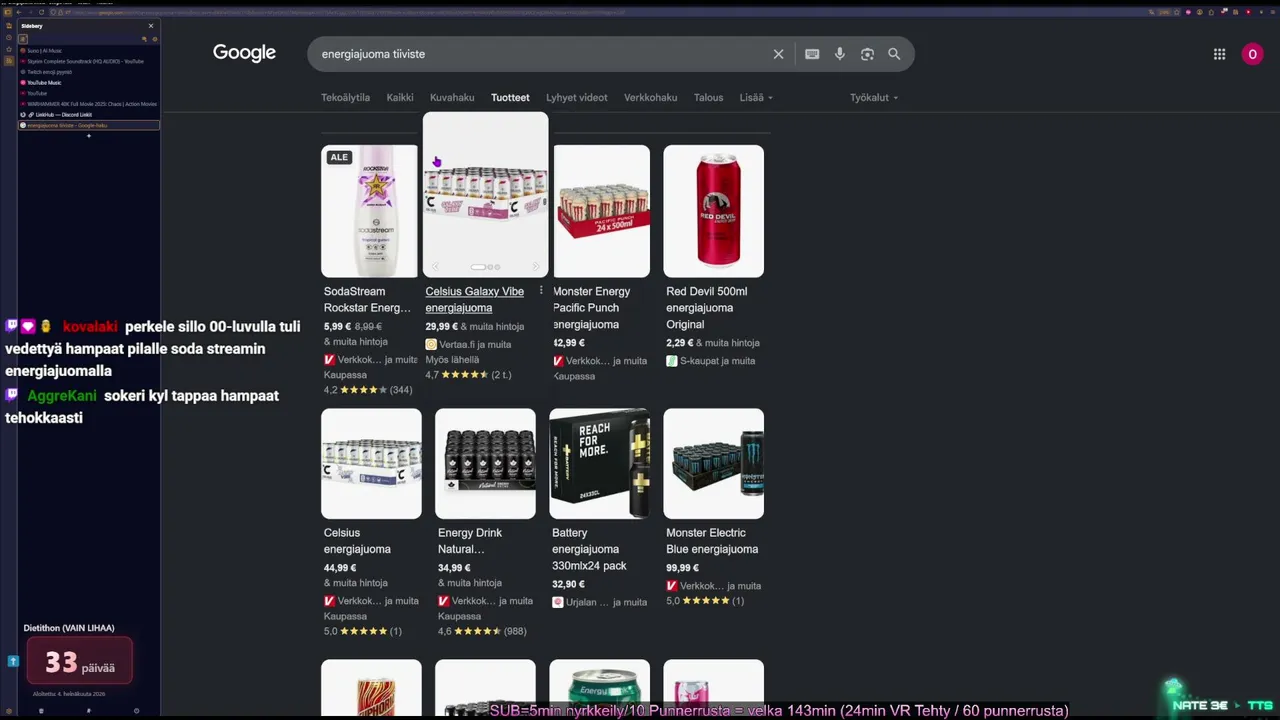The image size is (1280, 720).
Task: Open Google Lens image search
Action: click(867, 54)
